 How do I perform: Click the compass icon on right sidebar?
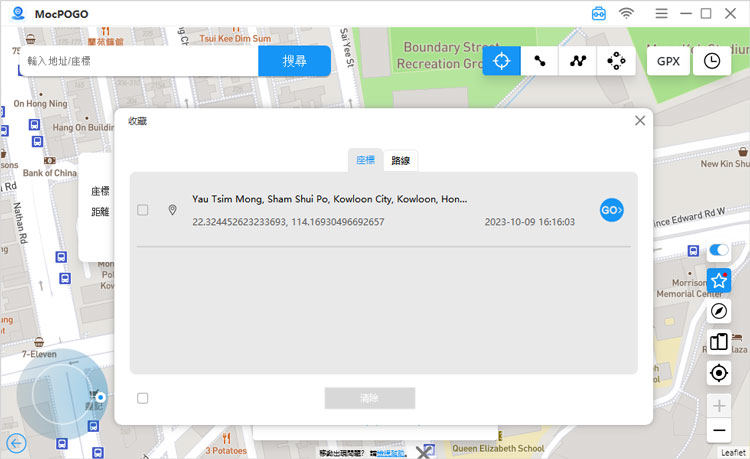[718, 311]
